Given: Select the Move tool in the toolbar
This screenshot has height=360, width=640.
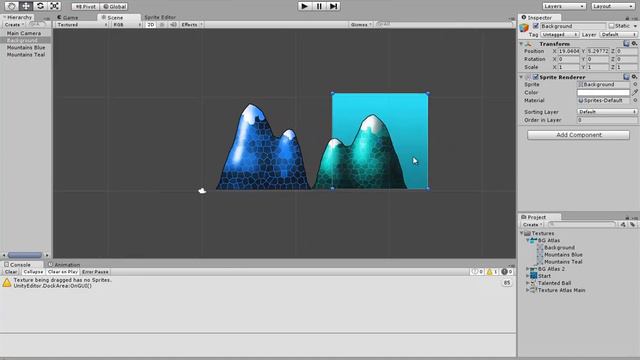Looking at the screenshot, I should (x=26, y=6).
